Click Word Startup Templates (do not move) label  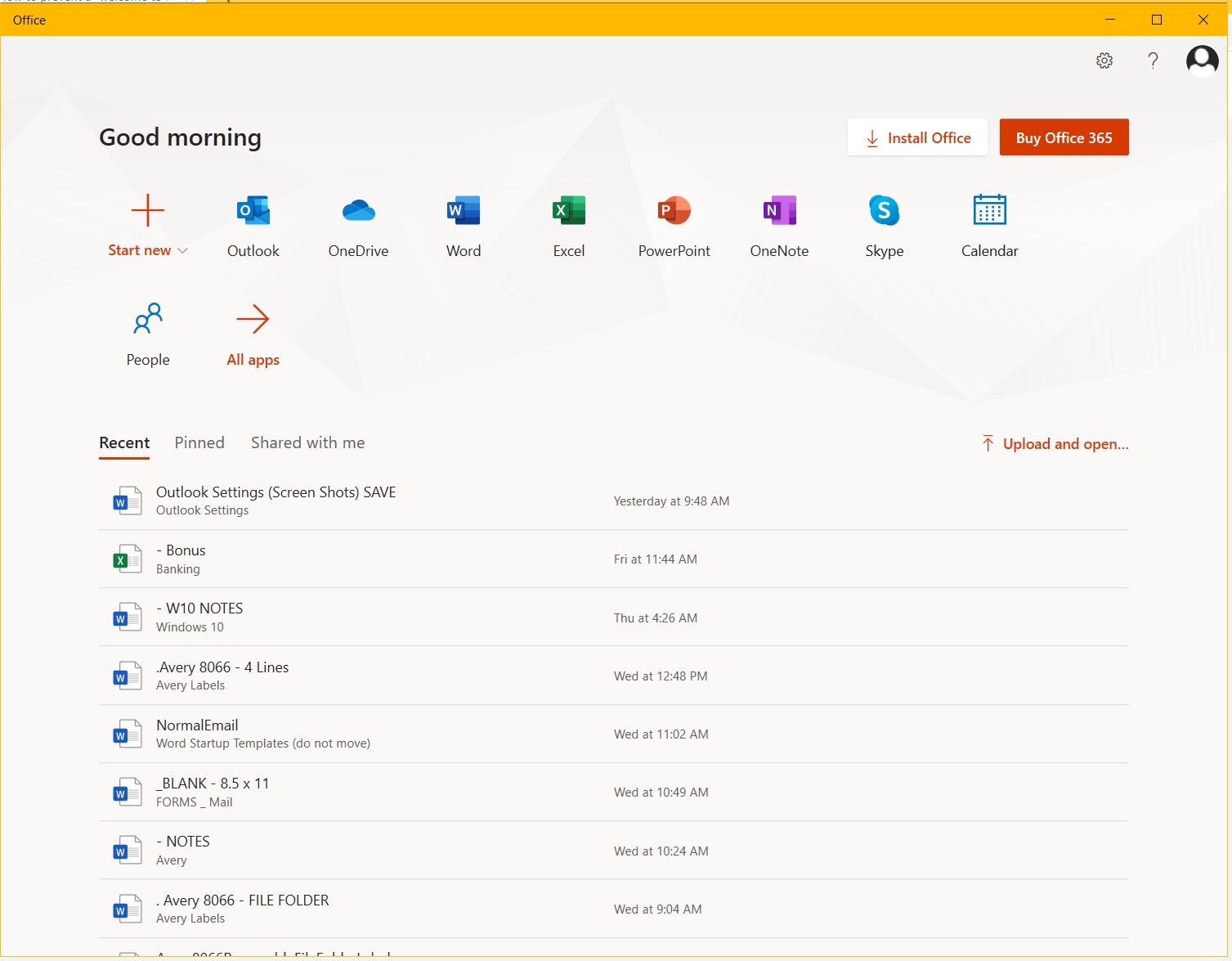click(x=263, y=743)
